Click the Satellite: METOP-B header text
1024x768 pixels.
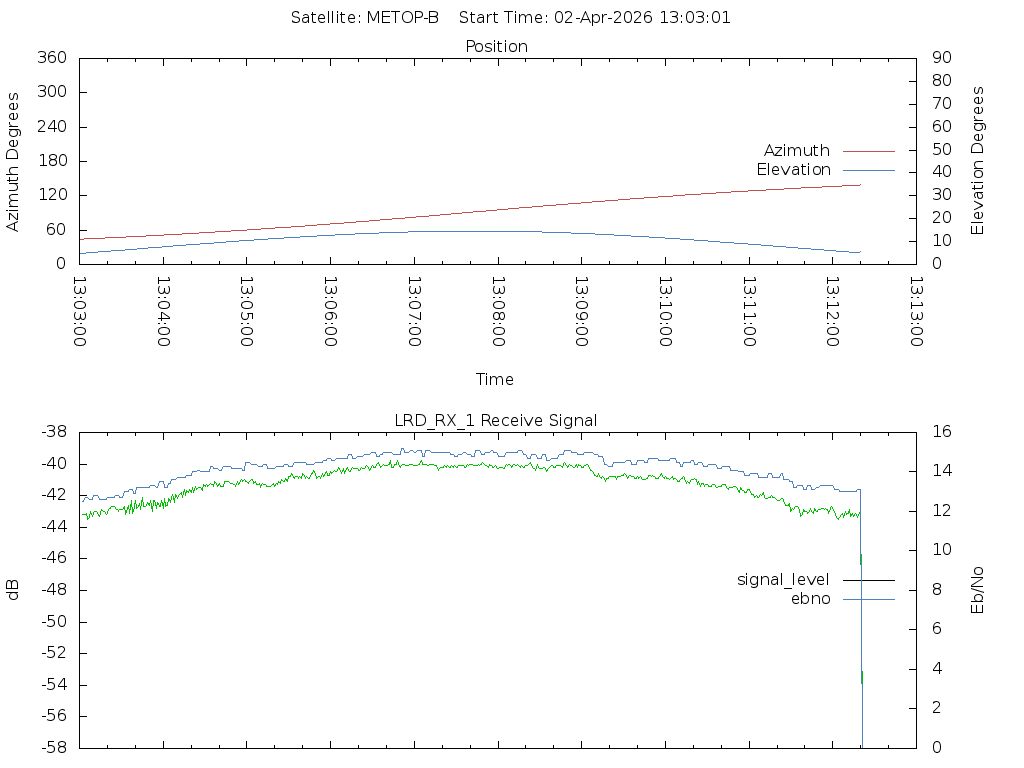pos(364,18)
